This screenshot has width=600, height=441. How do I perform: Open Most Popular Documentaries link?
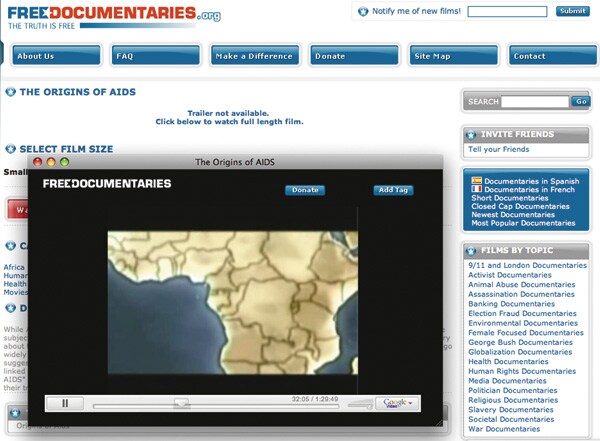[x=523, y=223]
